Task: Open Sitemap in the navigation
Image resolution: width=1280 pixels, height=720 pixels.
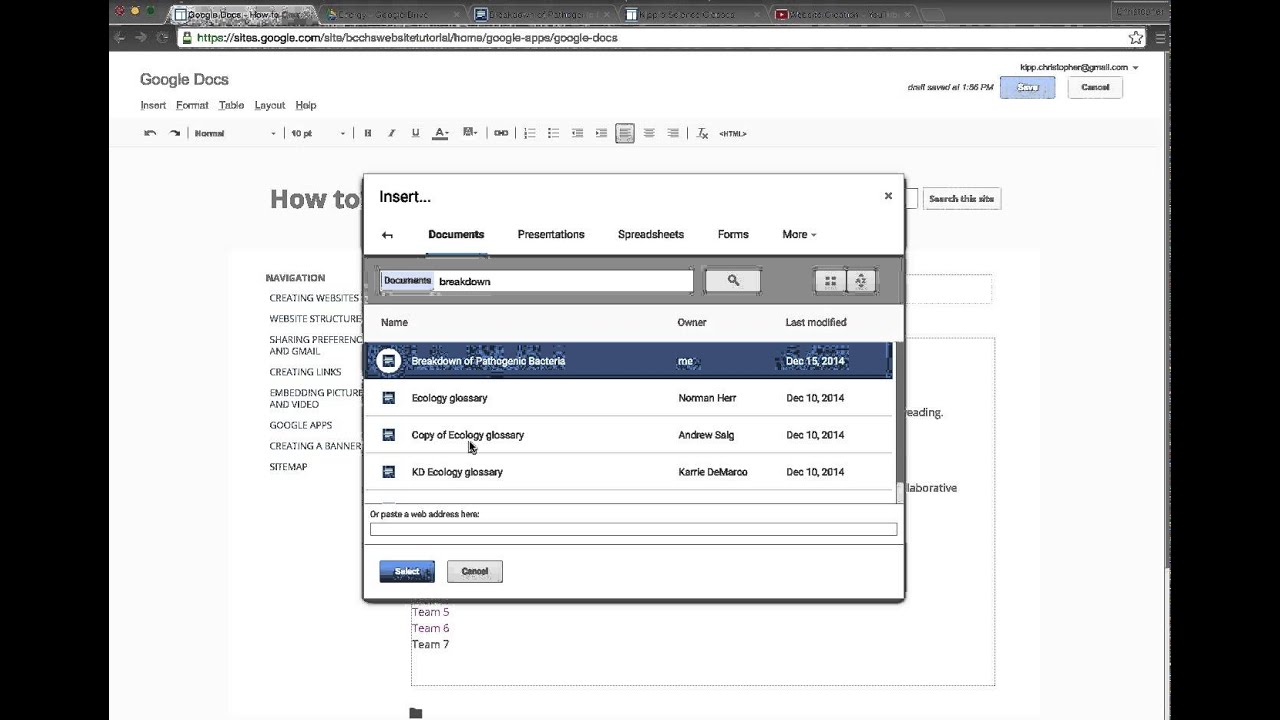Action: point(288,467)
